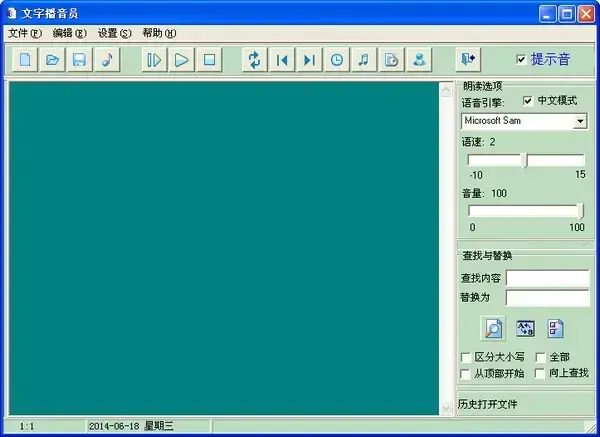This screenshot has width=600, height=437.
Task: Click the replace all document icon
Action: (555, 328)
